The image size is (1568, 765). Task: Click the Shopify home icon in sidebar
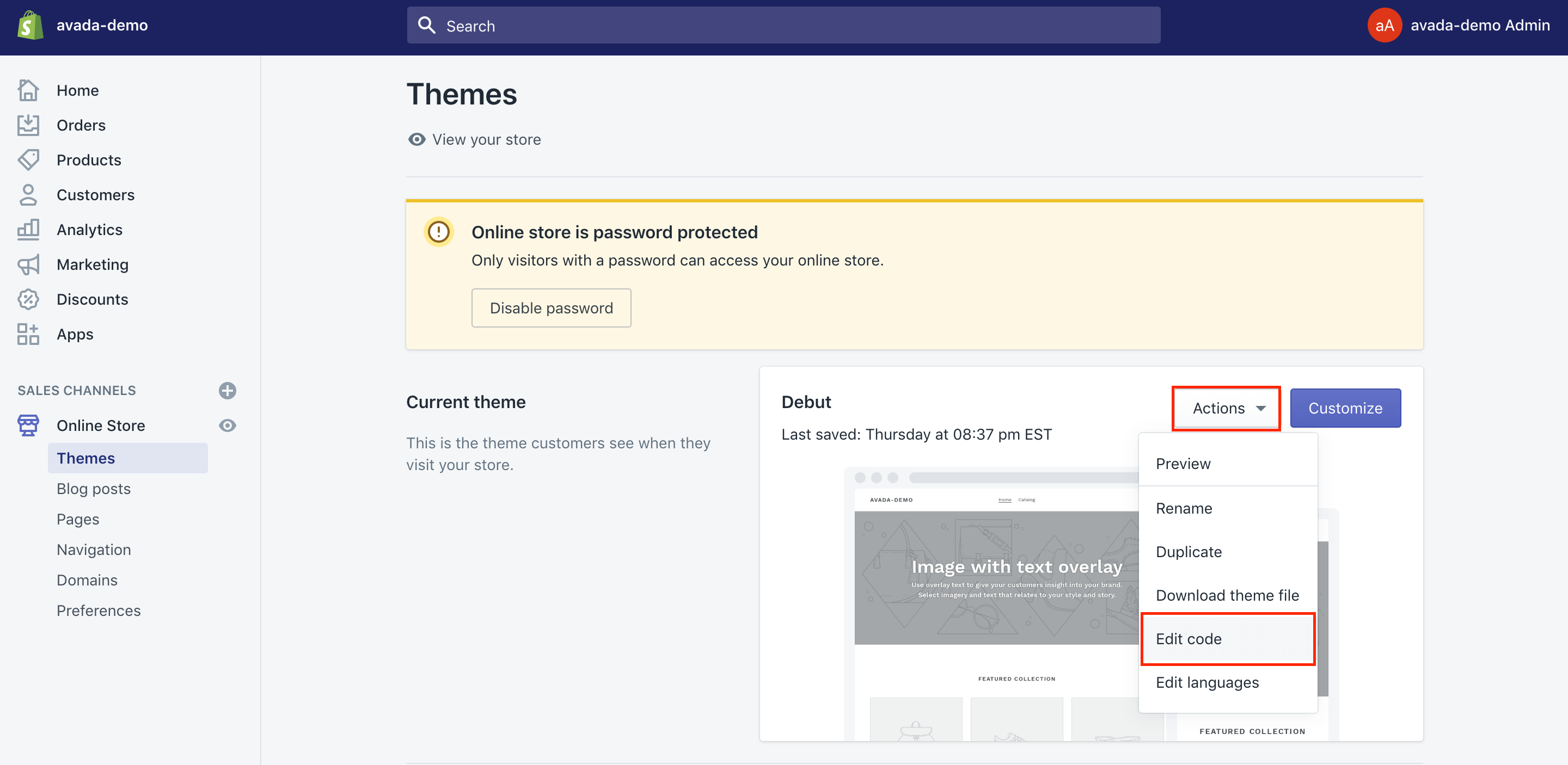[28, 90]
